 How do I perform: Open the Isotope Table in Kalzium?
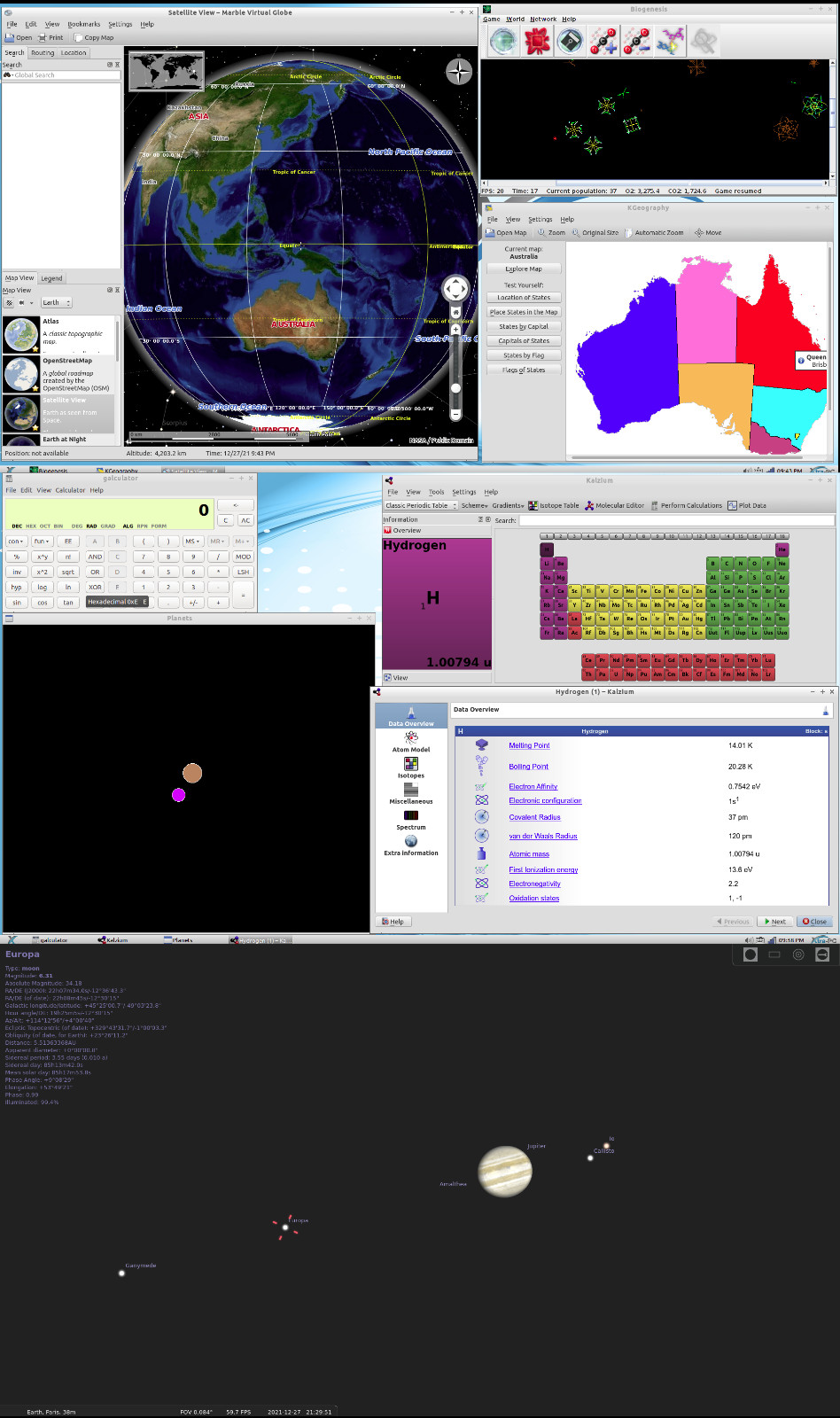554,506
